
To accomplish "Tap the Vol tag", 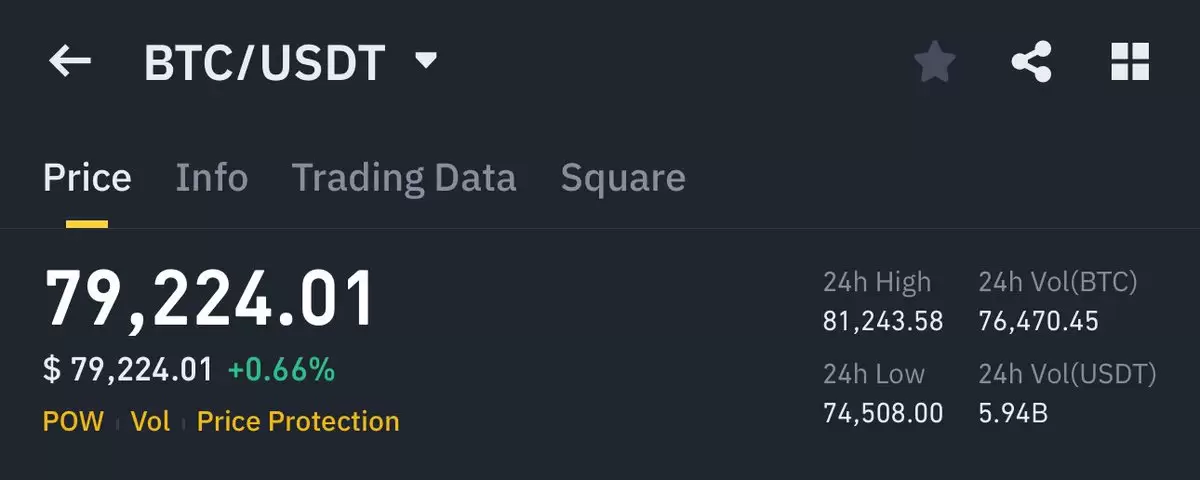I will coord(150,421).
